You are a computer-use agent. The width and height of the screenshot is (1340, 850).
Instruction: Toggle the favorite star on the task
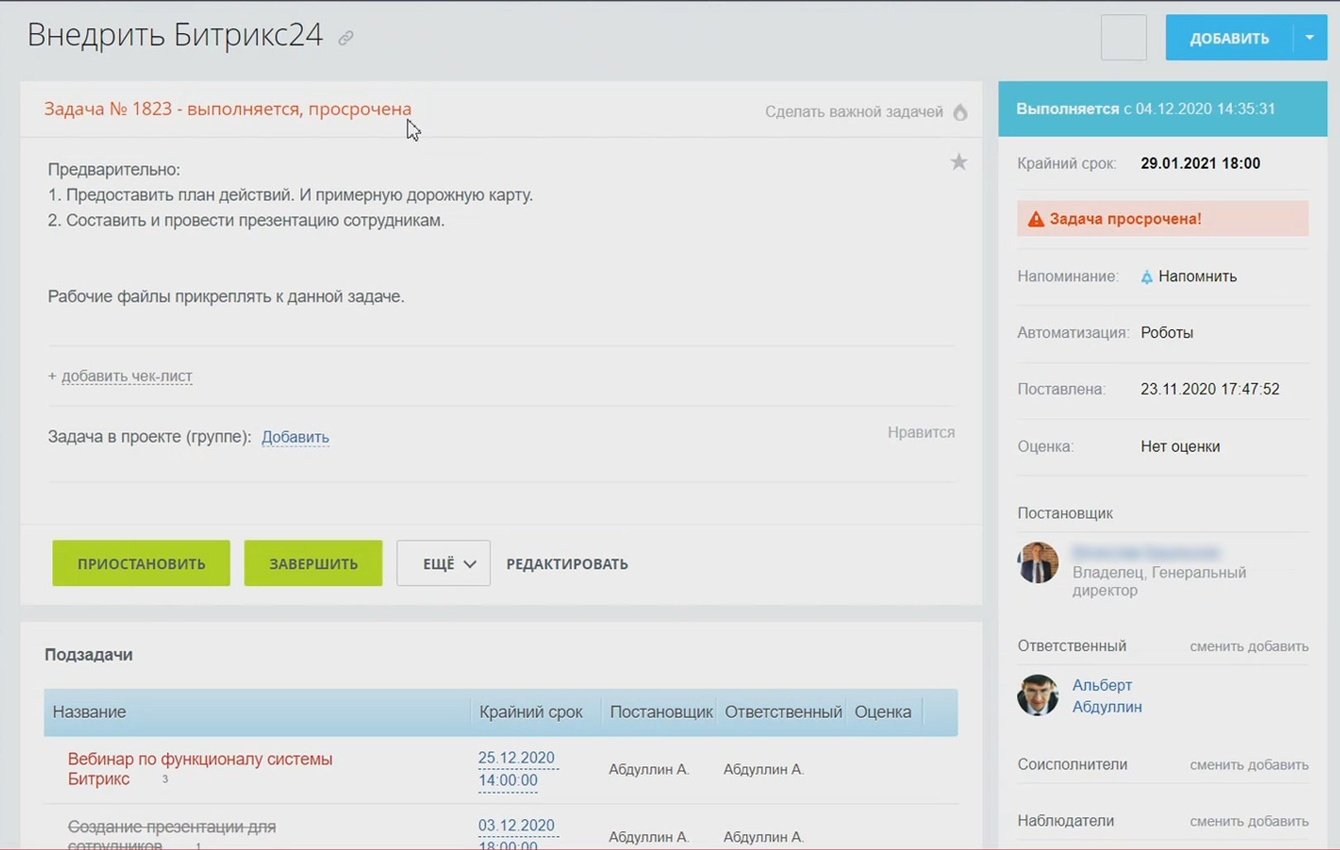pyautogui.click(x=958, y=162)
